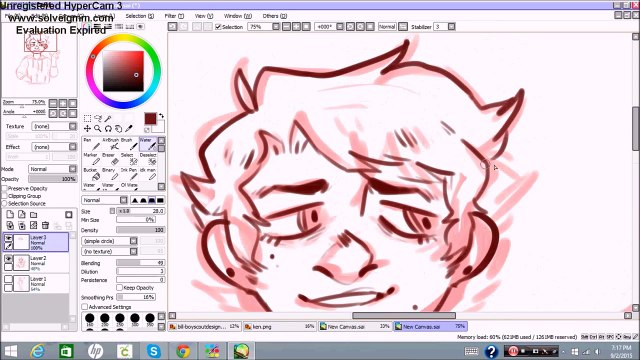Swap foreground and background colors
Image resolution: width=640 pixels, height=360 pixels.
click(162, 116)
